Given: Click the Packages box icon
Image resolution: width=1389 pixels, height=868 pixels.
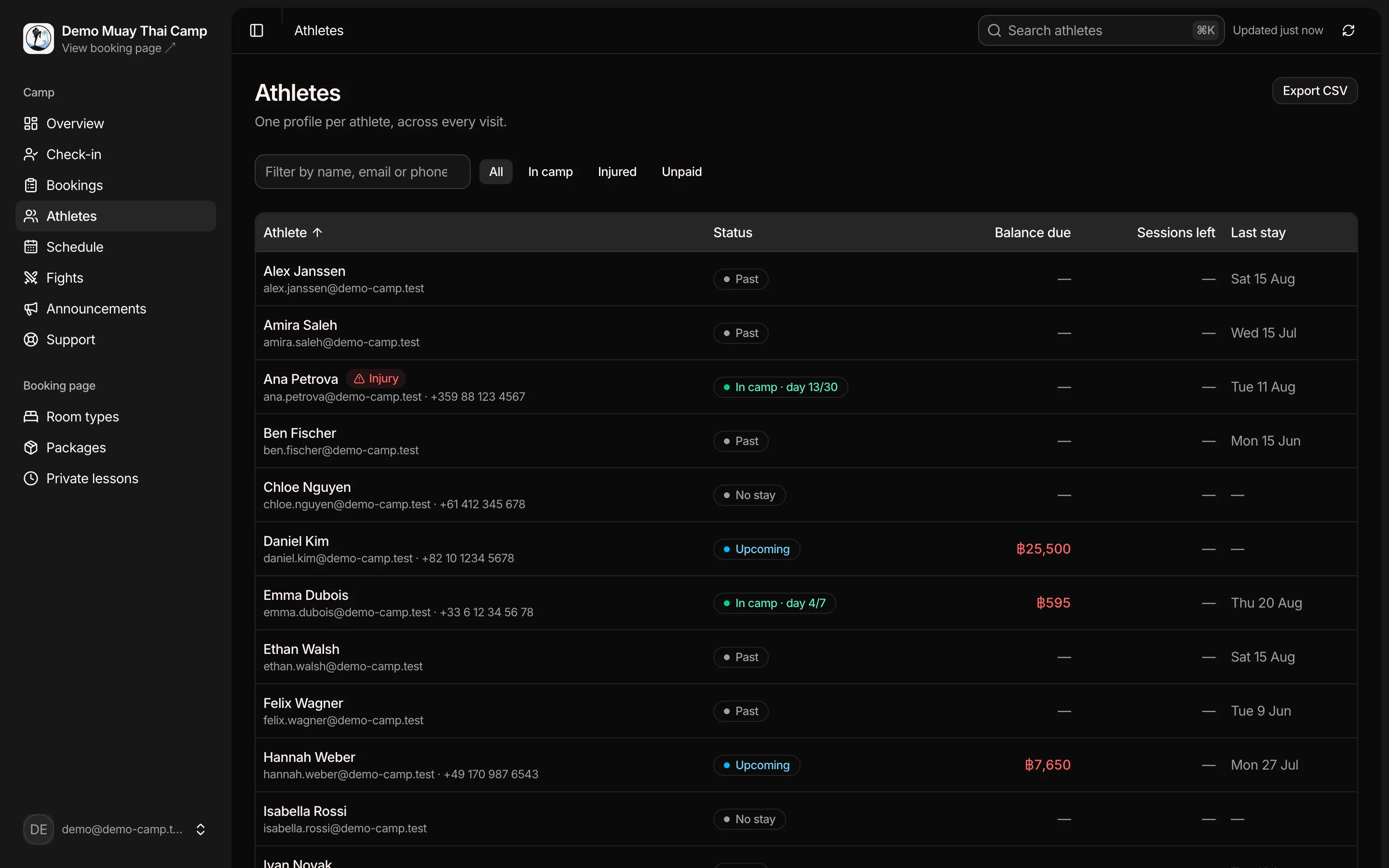Looking at the screenshot, I should click(31, 448).
